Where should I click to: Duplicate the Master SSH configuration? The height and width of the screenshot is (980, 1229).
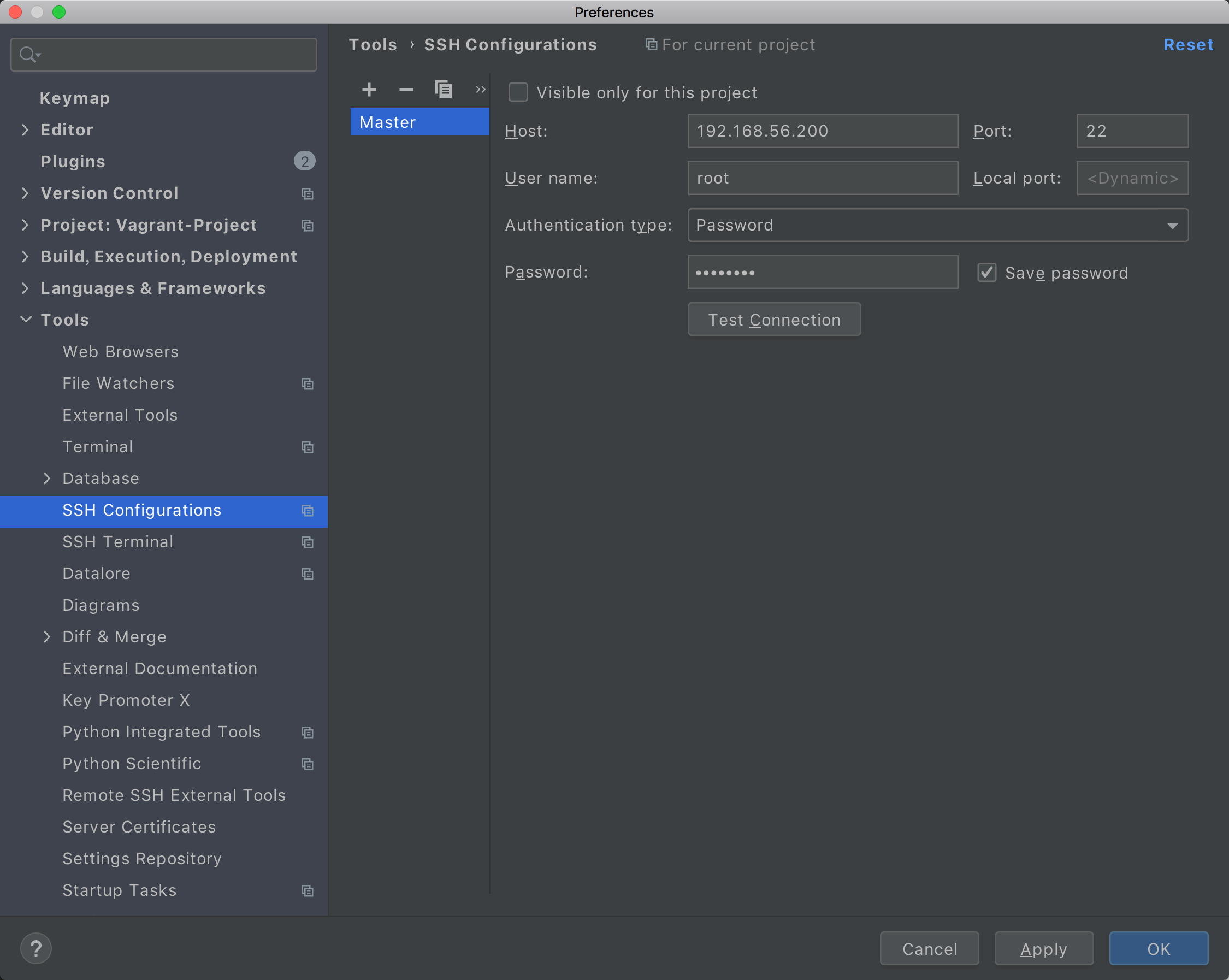click(x=444, y=90)
